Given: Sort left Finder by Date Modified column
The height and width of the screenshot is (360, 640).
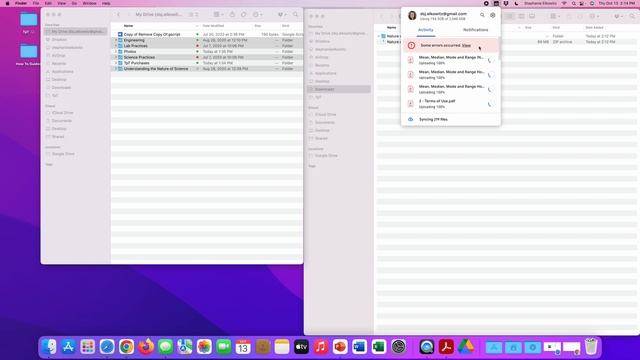Looking at the screenshot, I should 213,26.
